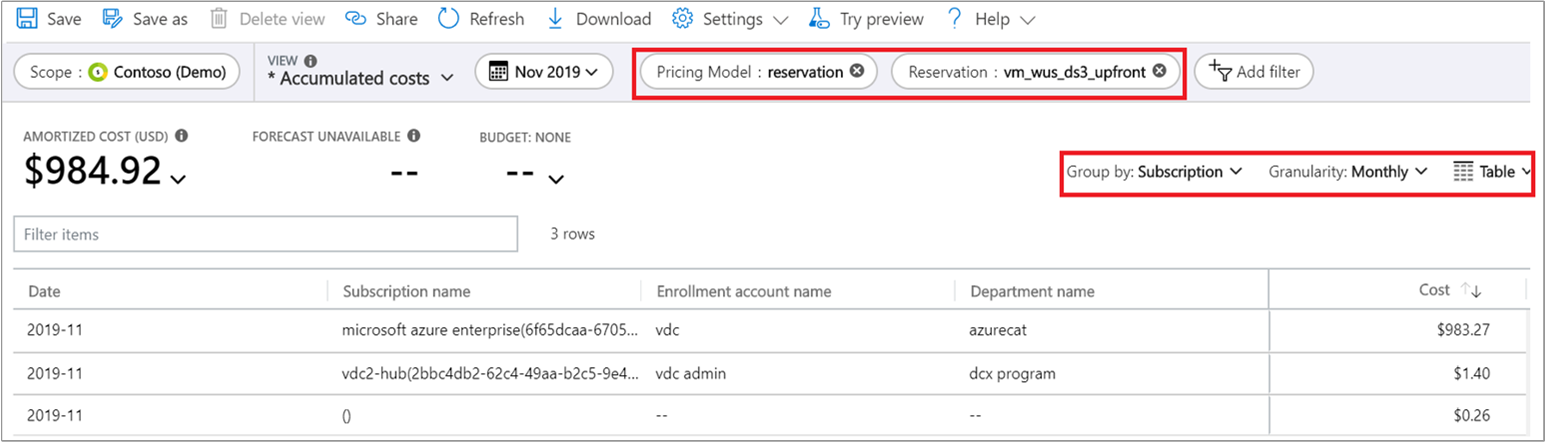Expand the Accumulated costs view dropdown
The width and height of the screenshot is (1546, 442).
pos(447,78)
